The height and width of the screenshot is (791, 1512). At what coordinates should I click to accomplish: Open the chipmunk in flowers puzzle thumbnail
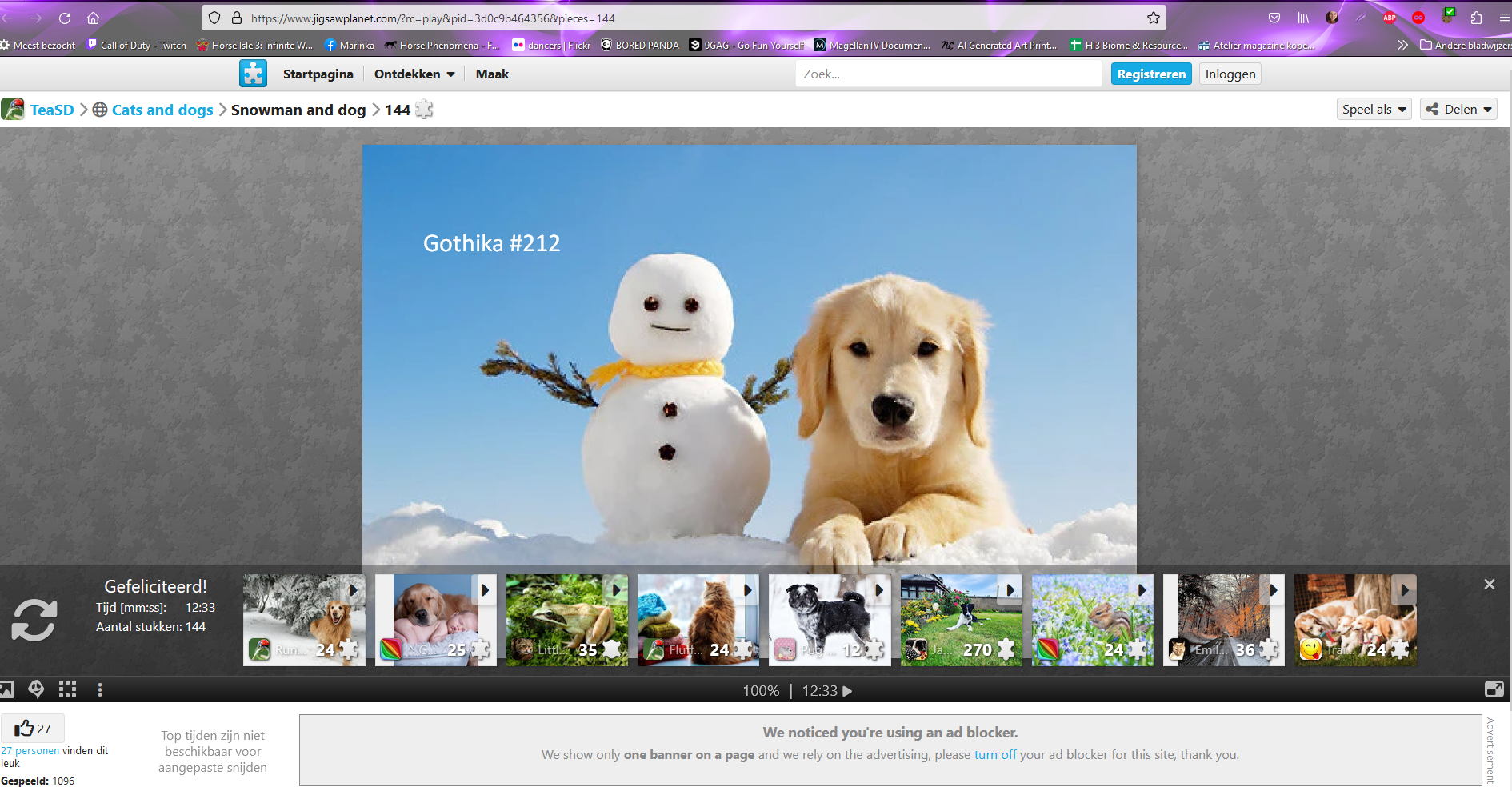click(1093, 620)
